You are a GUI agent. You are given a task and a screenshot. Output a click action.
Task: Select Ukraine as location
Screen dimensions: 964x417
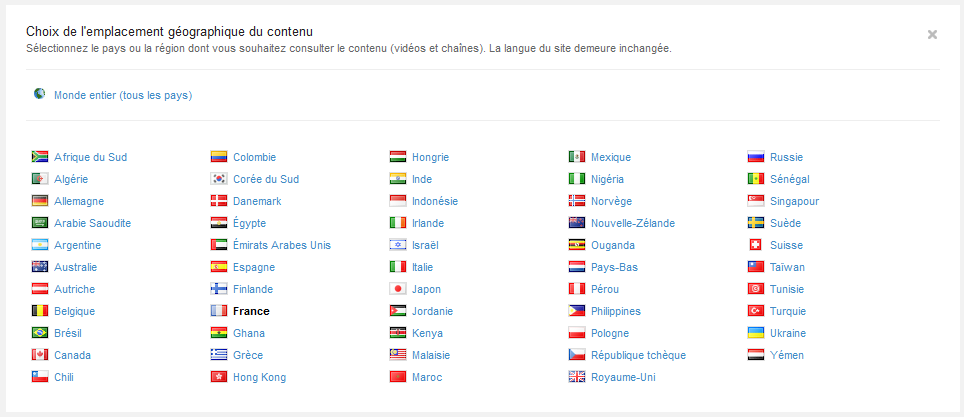tap(788, 333)
